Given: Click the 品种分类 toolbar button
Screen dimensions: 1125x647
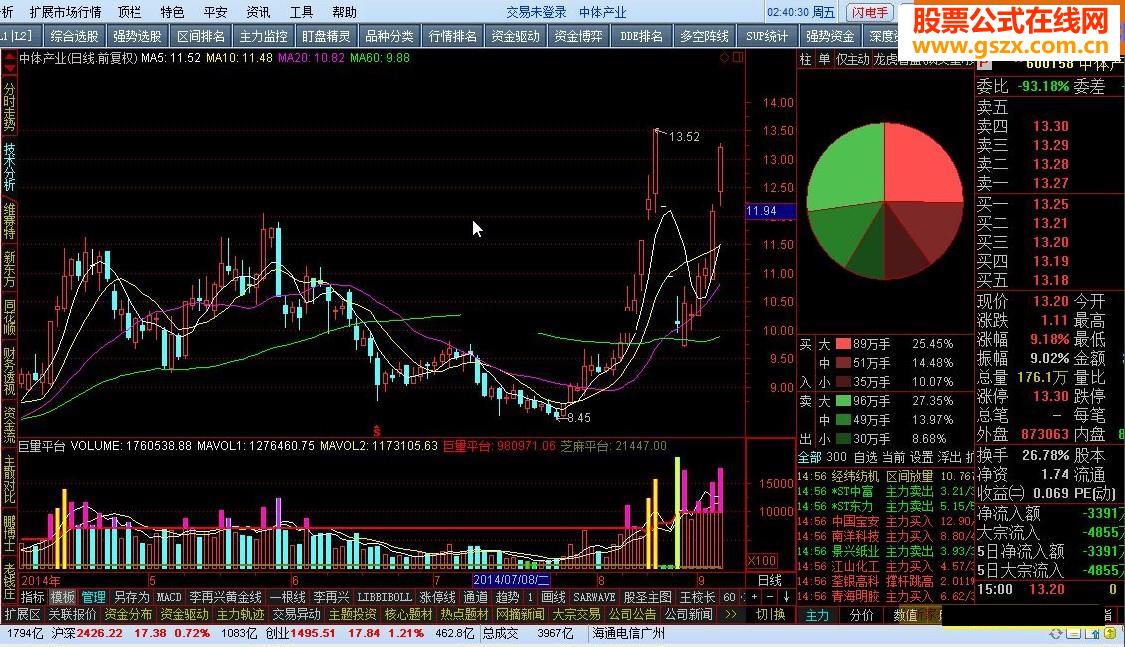Looking at the screenshot, I should coord(390,36).
